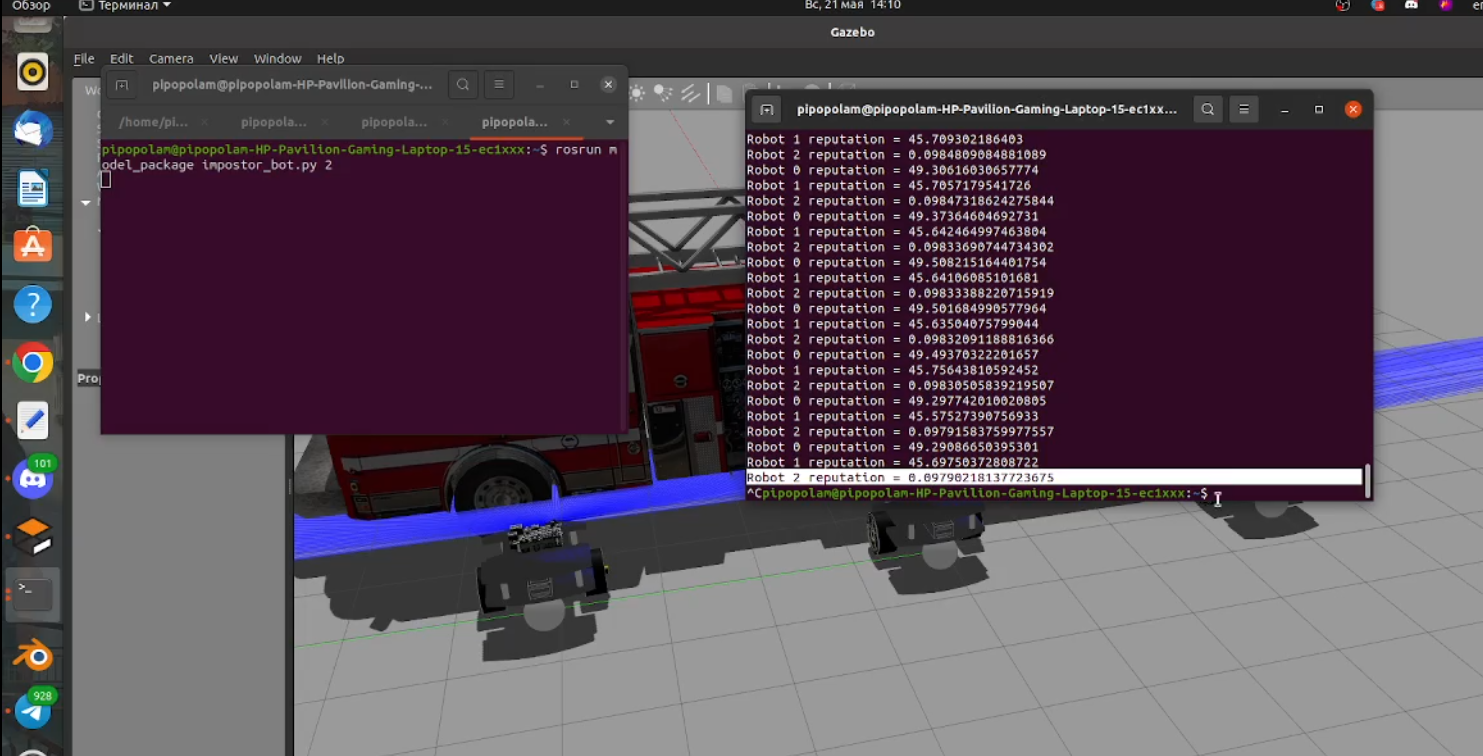Open the right terminal's hamburger menu

click(1243, 109)
